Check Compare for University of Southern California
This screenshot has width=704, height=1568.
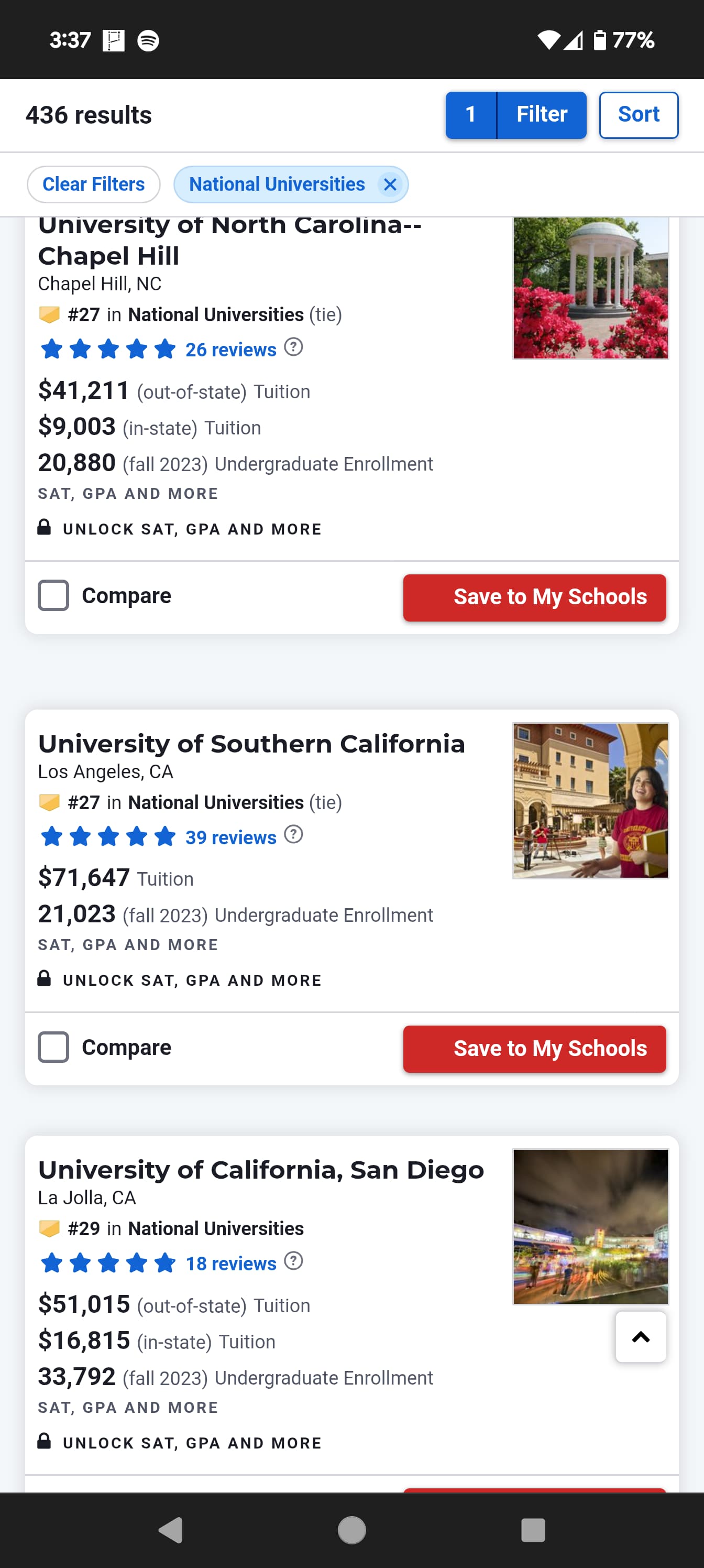(53, 1047)
